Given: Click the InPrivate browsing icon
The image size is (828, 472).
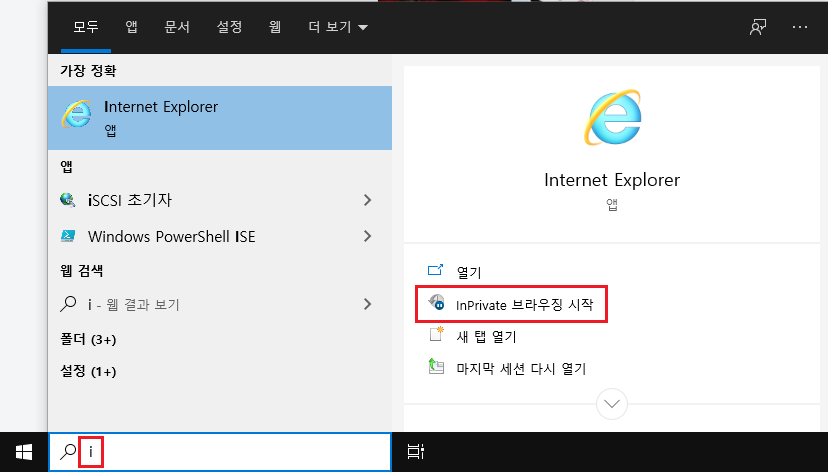Looking at the screenshot, I should click(436, 303).
